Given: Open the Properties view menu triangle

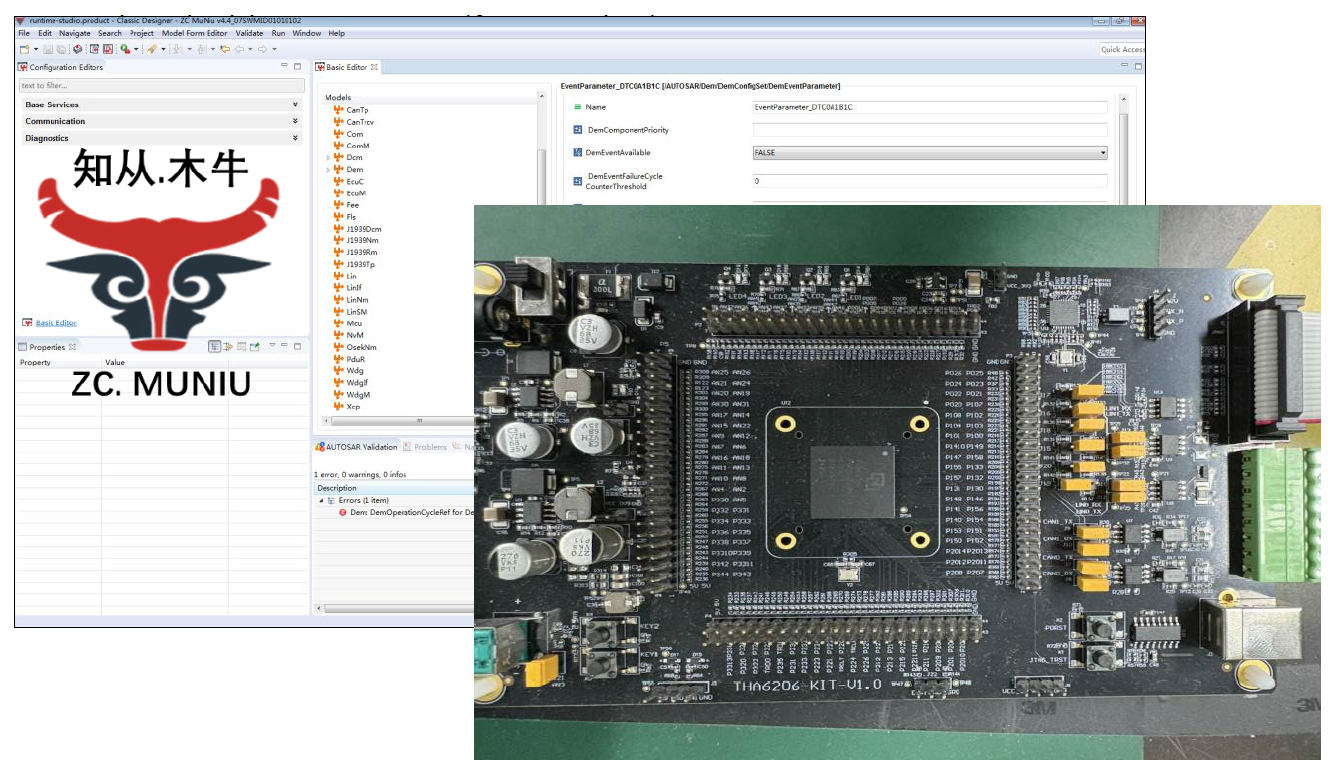Looking at the screenshot, I should pyautogui.click(x=271, y=346).
